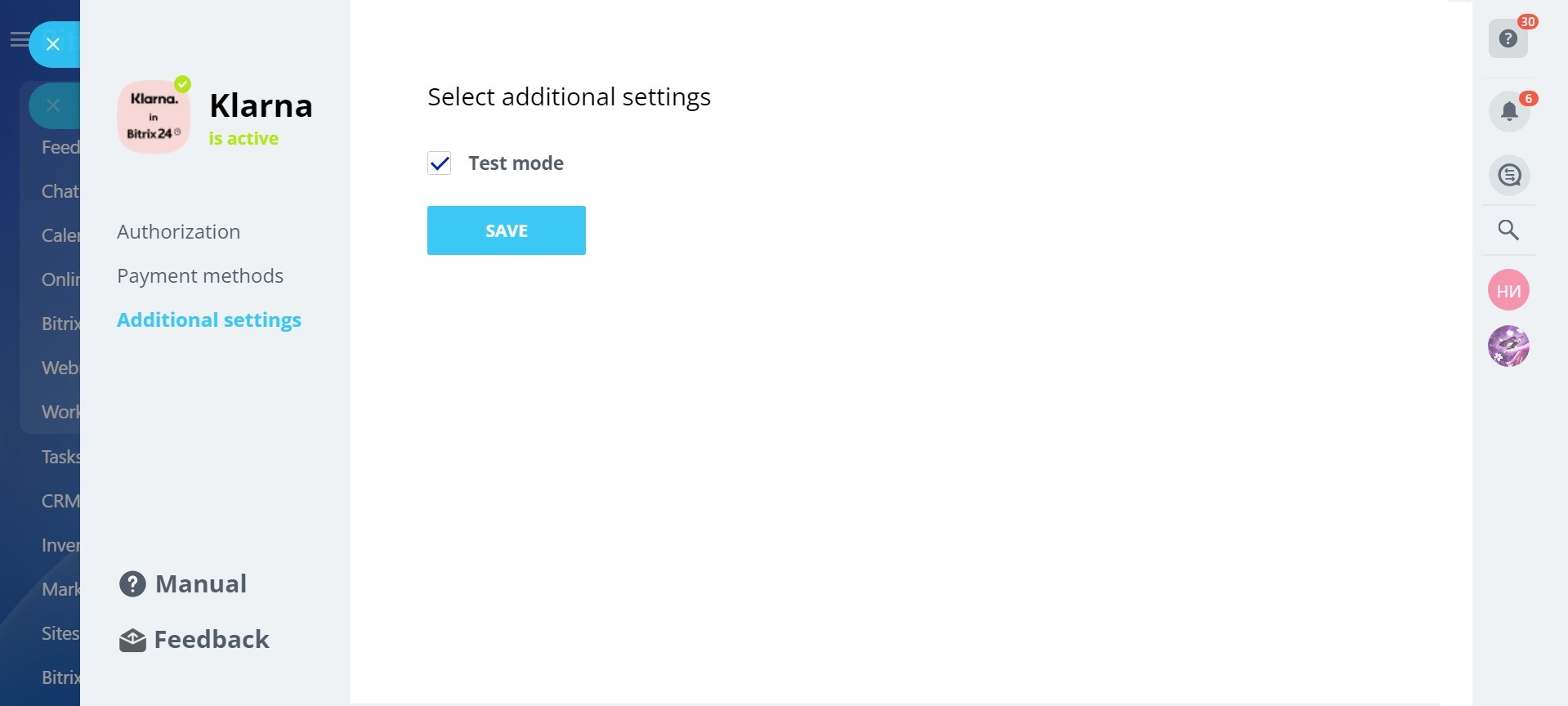Image resolution: width=1568 pixels, height=706 pixels.
Task: Go to Tasks in left menu
Action: 60,457
